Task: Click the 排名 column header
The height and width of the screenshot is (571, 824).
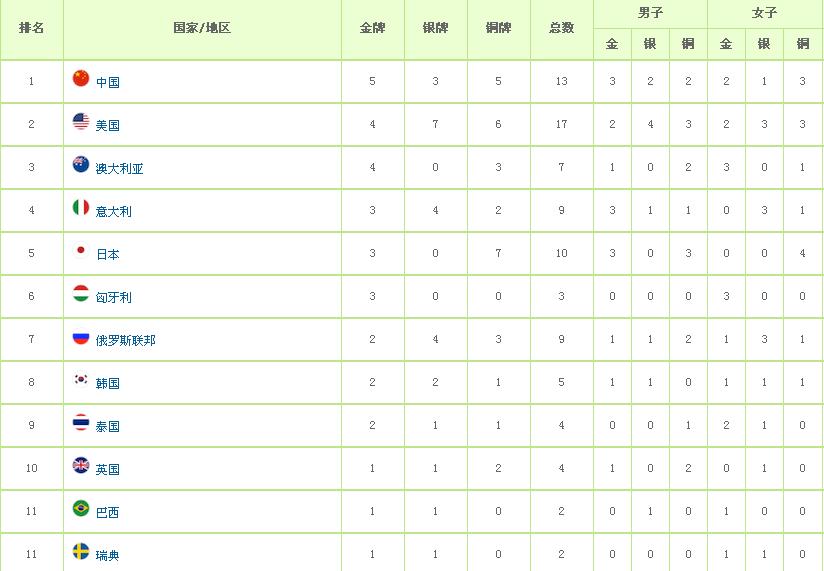Action: tap(32, 28)
